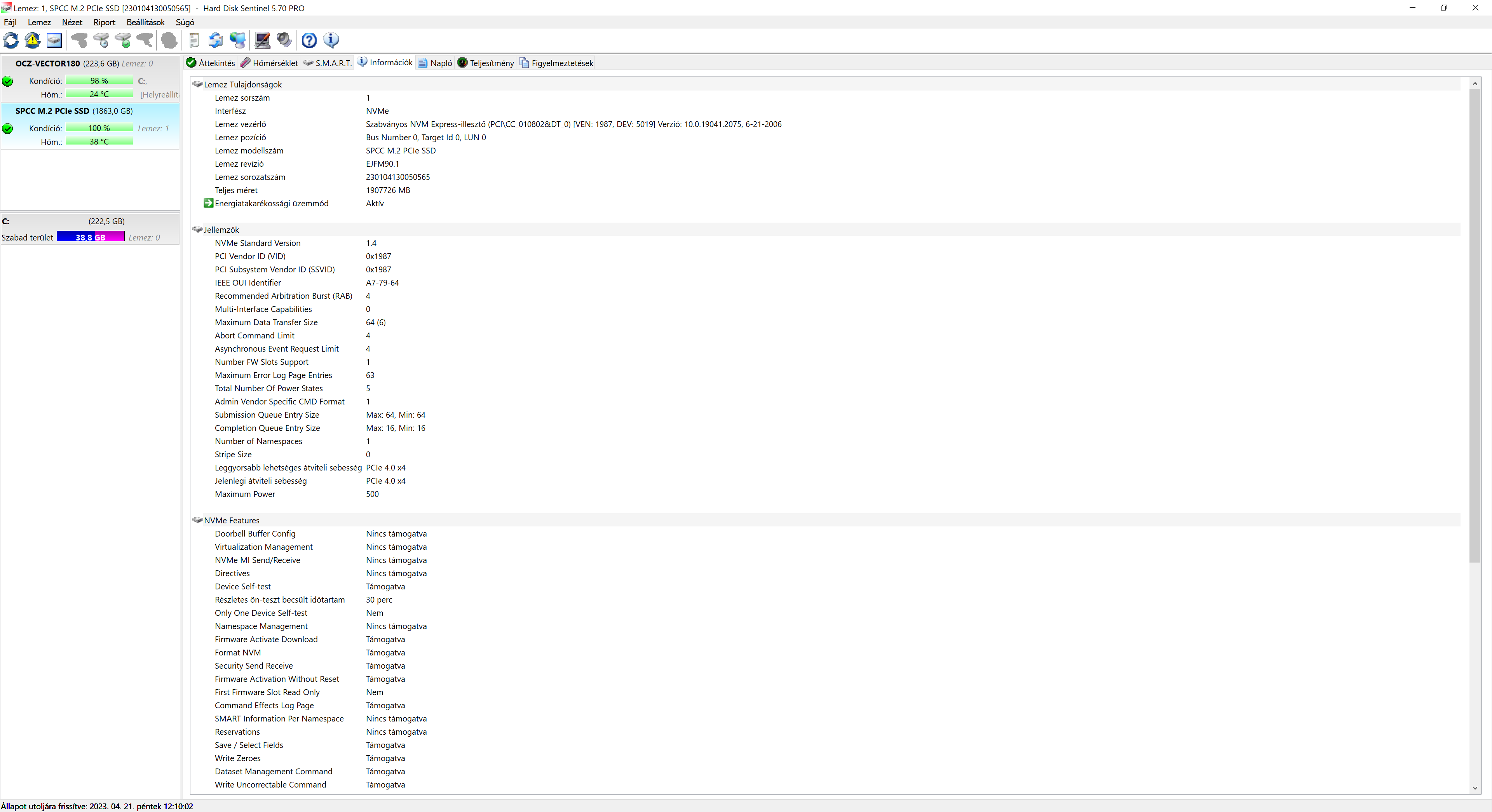Select the SPCC M.2 PCIe SSD disk entry
Screen dimensions: 1492x812
point(90,126)
